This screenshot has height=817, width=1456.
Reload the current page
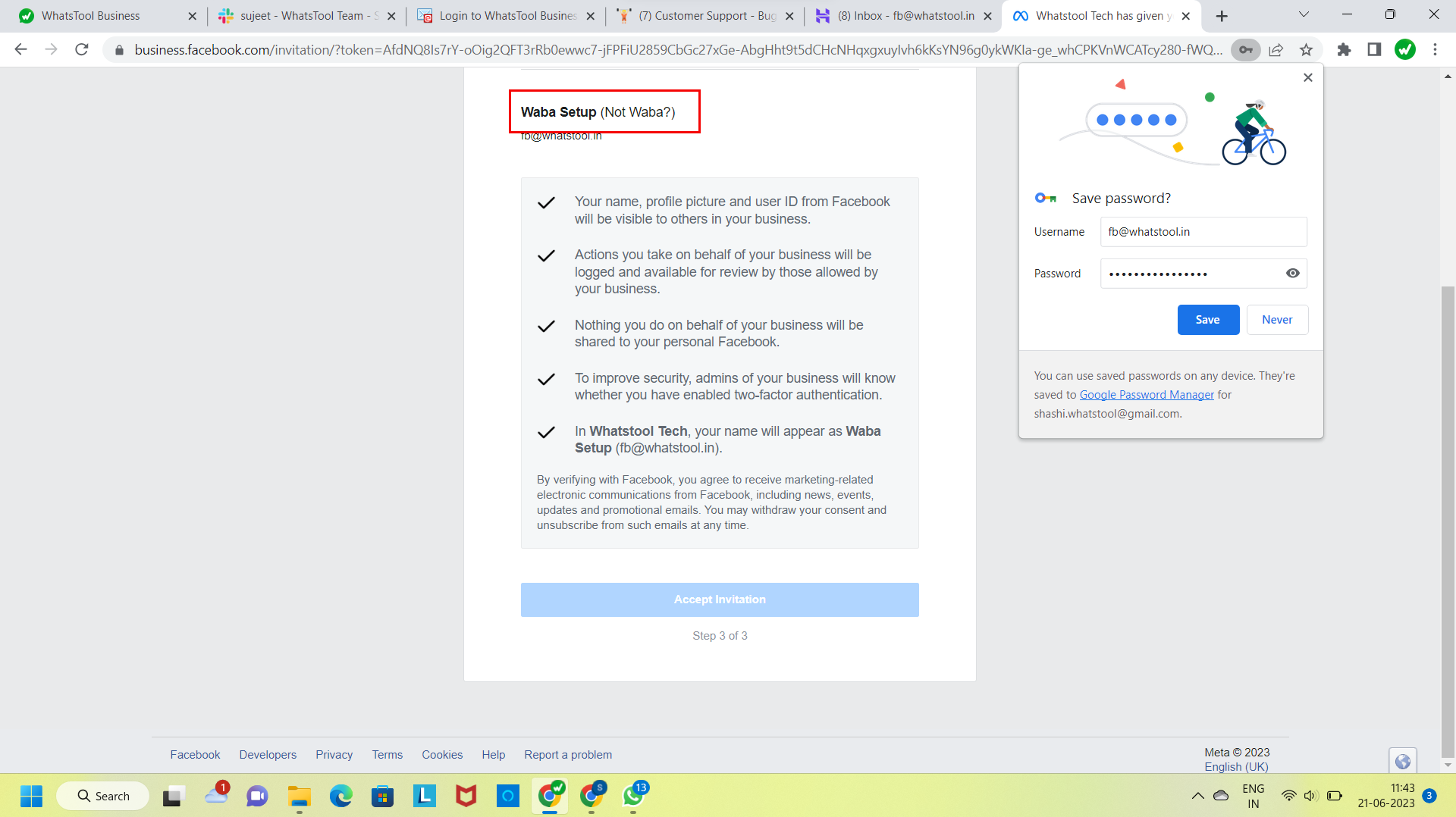pos(82,50)
